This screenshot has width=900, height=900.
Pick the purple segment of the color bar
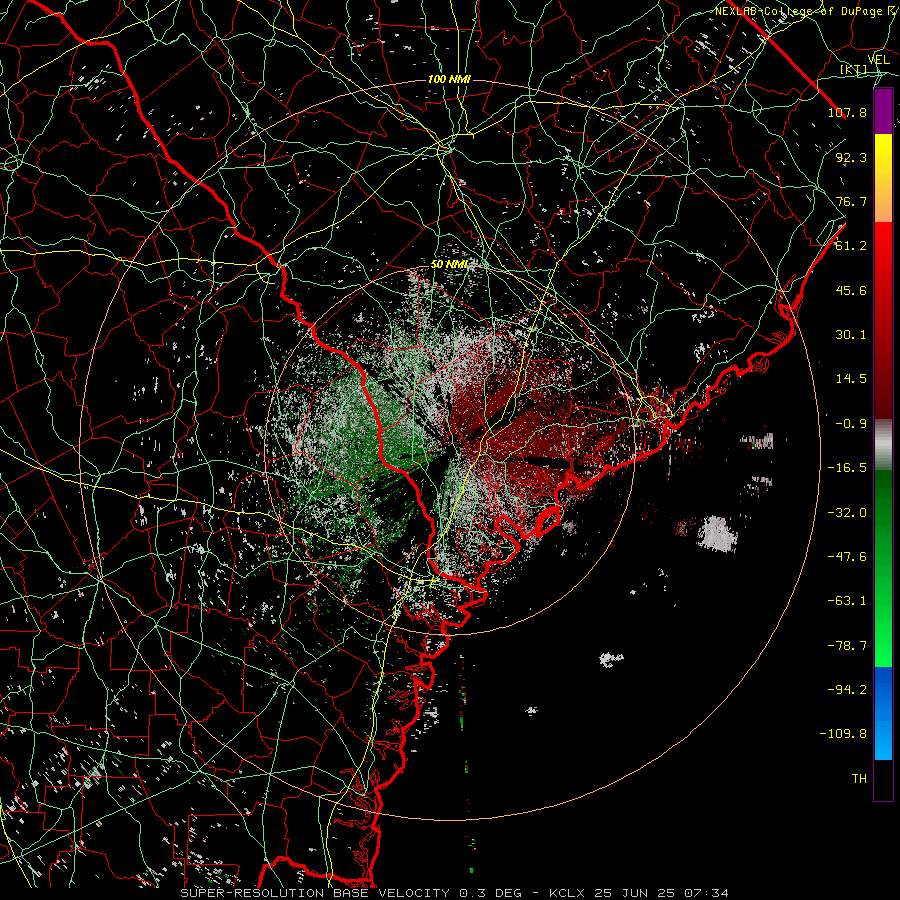(x=883, y=111)
